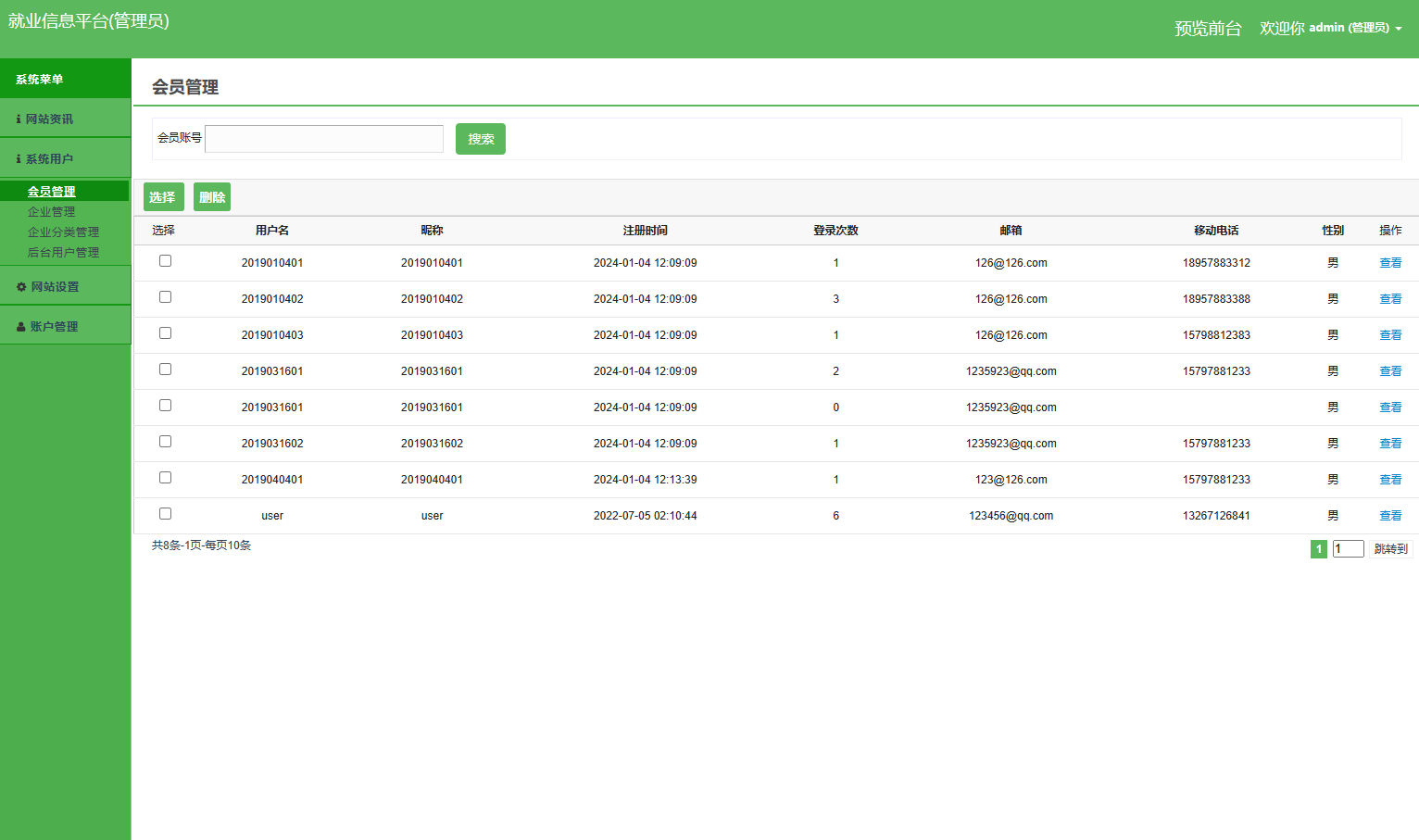
Task: Click the info icon beside 系统用户
Action: pyautogui.click(x=19, y=159)
